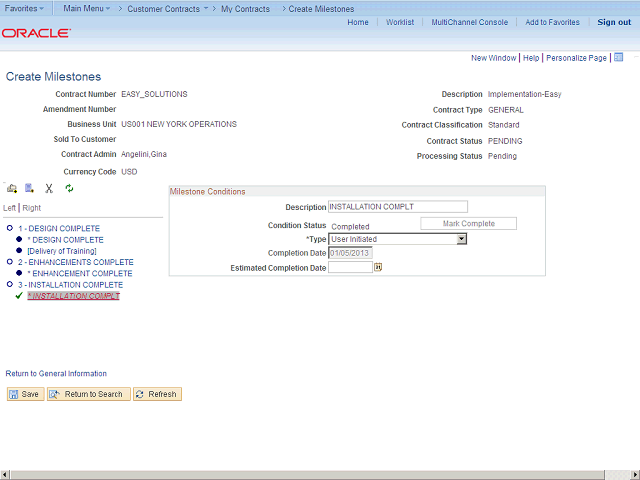Open the Type dropdown showing User Initiated
This screenshot has width=640, height=480.
[398, 239]
